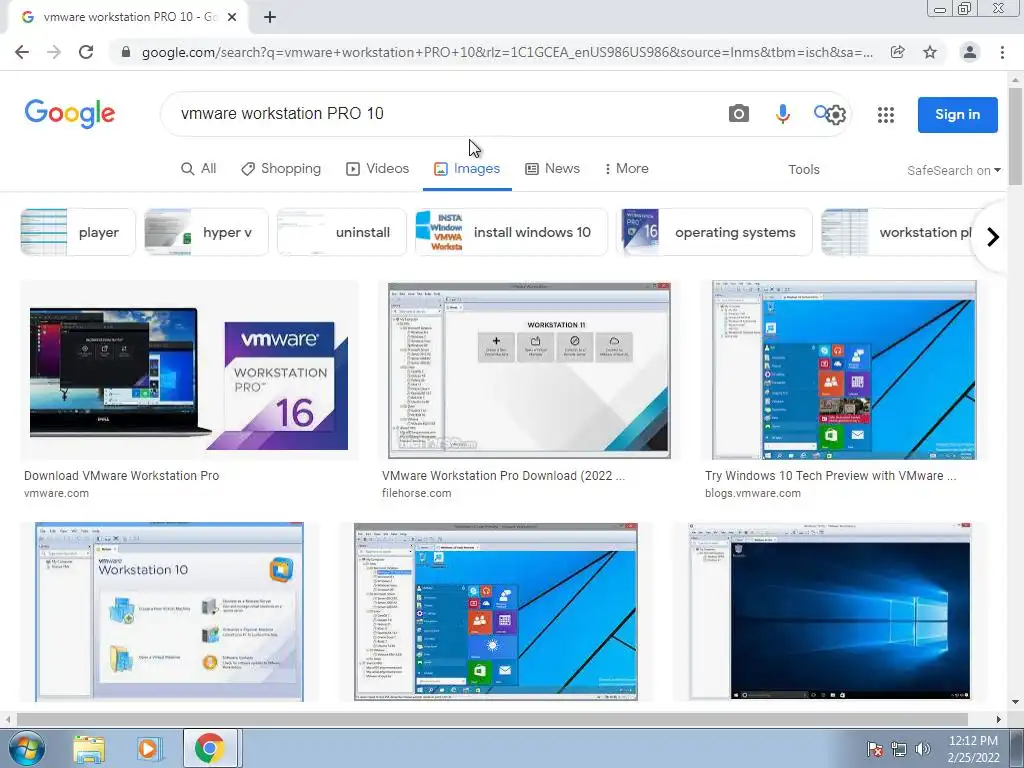Click the filehorse.com source link
This screenshot has width=1024, height=768.
pyautogui.click(x=417, y=493)
